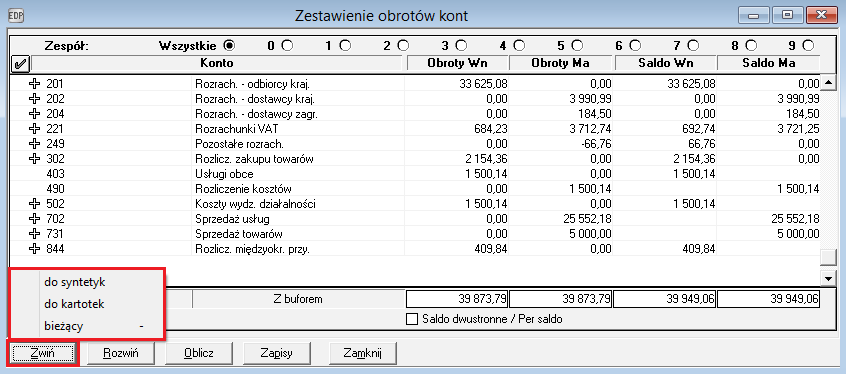Screen dimensions: 846x374
Task: Click the EDP application icon in title bar
Action: pos(17,15)
